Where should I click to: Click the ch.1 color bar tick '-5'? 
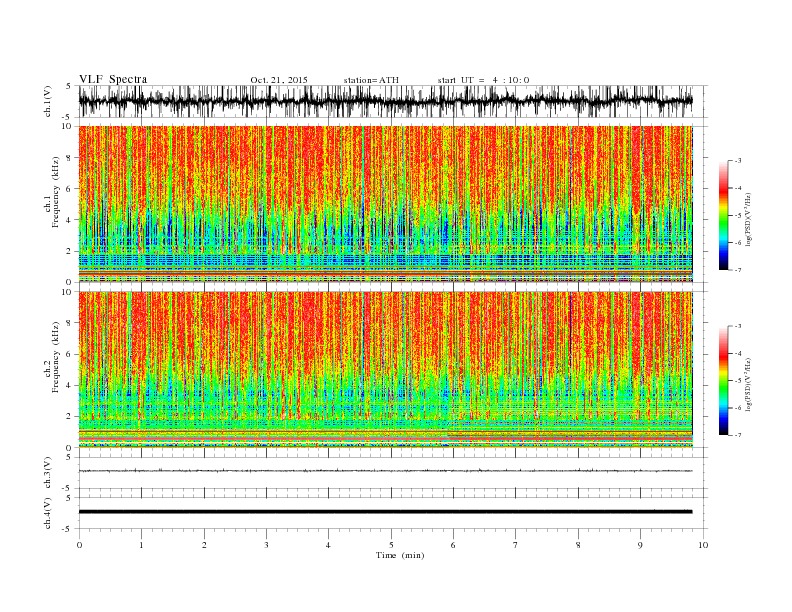point(738,216)
